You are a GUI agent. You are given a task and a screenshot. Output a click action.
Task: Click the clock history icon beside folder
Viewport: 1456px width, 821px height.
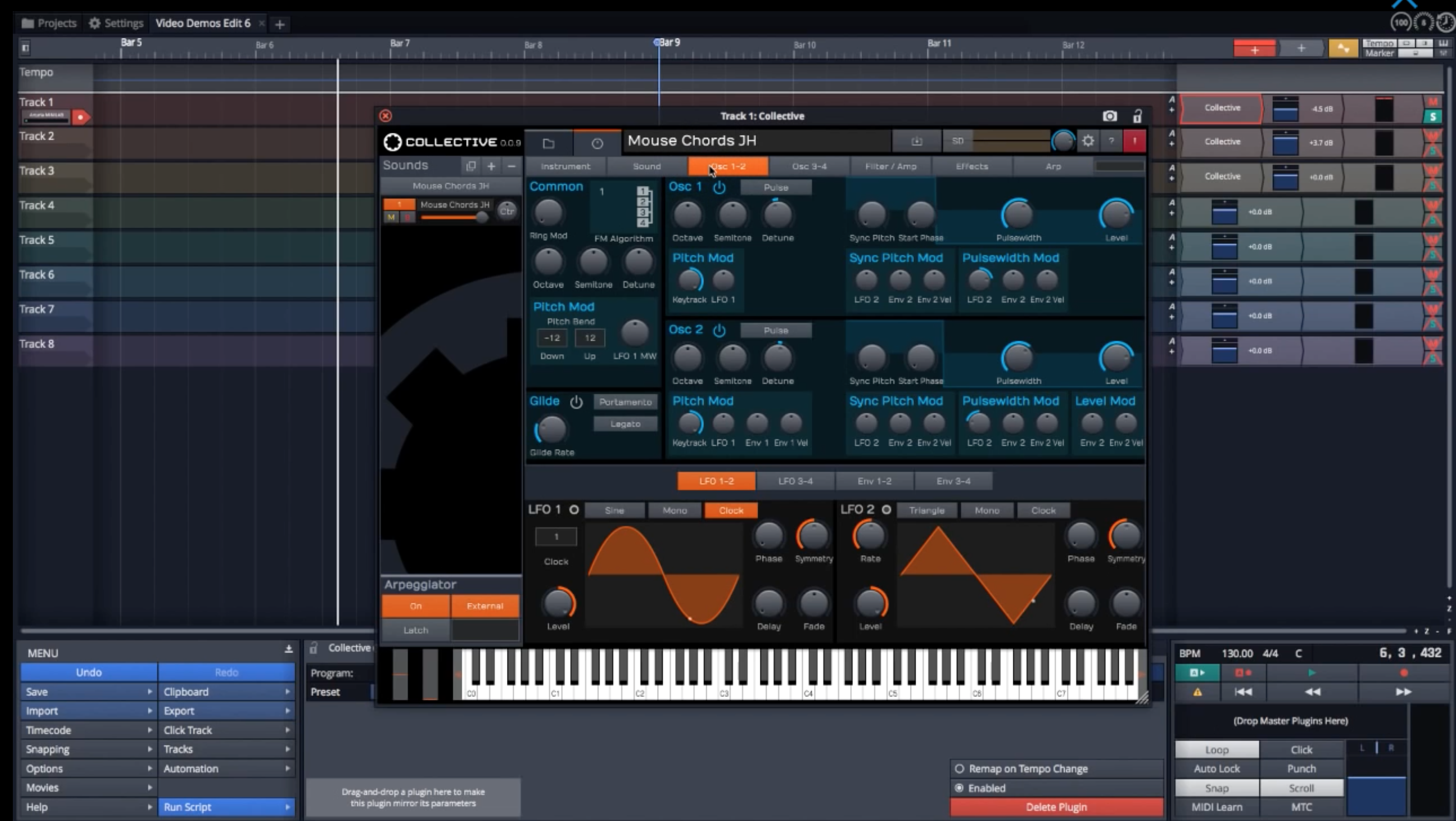597,143
